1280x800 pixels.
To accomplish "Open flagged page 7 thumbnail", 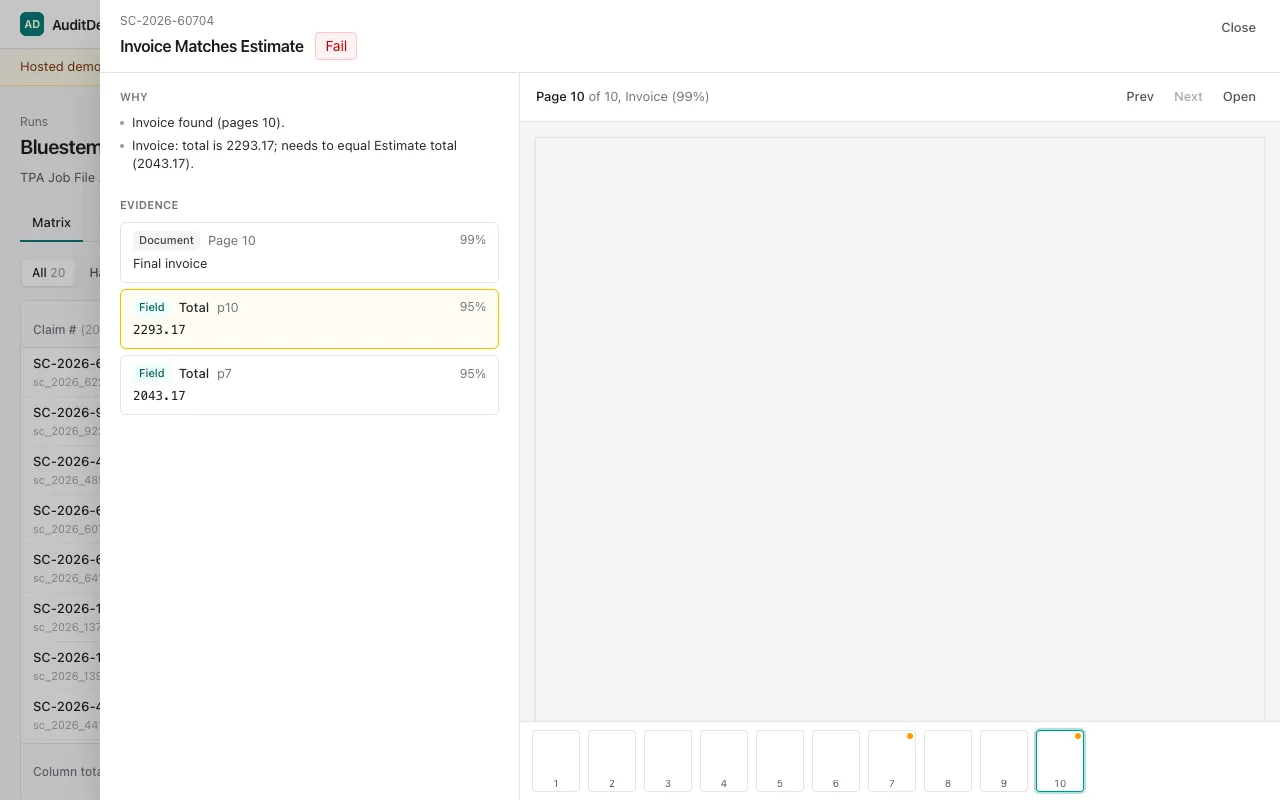I will point(892,761).
